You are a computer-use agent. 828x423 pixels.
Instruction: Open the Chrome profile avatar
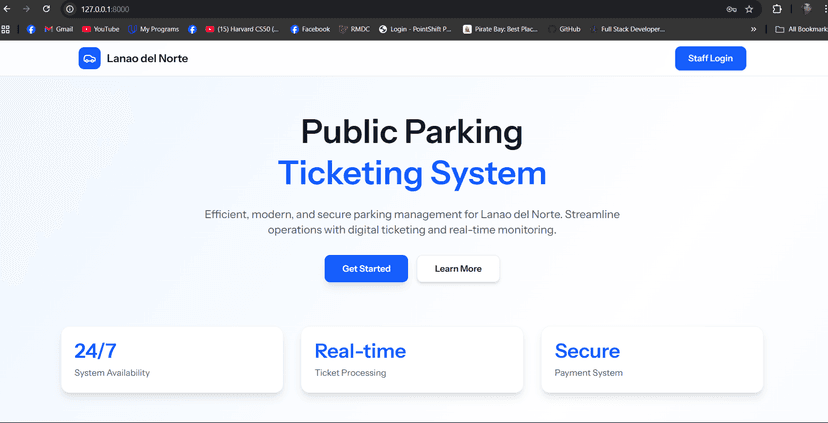(806, 9)
